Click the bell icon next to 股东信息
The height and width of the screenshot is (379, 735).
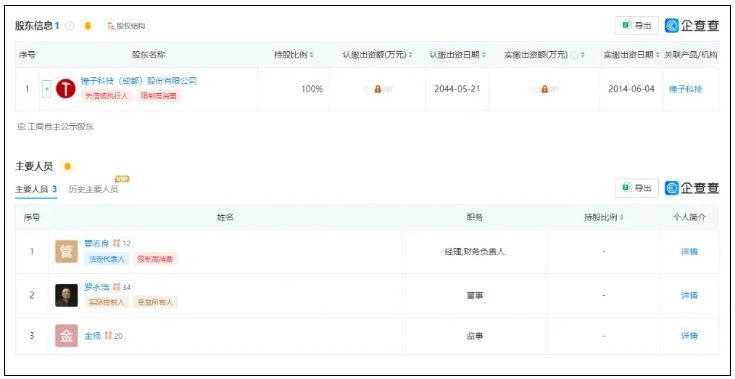pos(88,26)
